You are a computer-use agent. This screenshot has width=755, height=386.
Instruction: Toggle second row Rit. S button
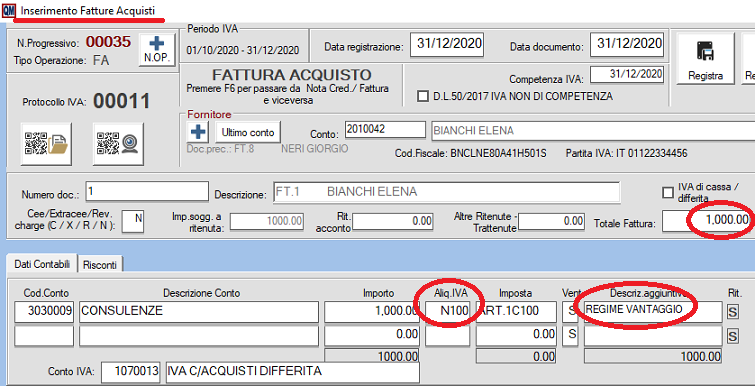point(732,335)
